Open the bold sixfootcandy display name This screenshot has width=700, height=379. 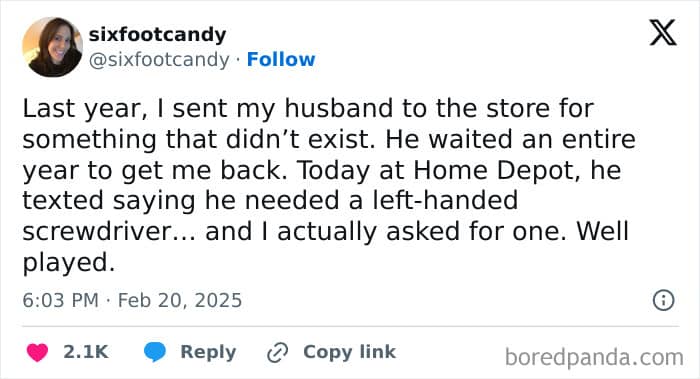pyautogui.click(x=158, y=34)
